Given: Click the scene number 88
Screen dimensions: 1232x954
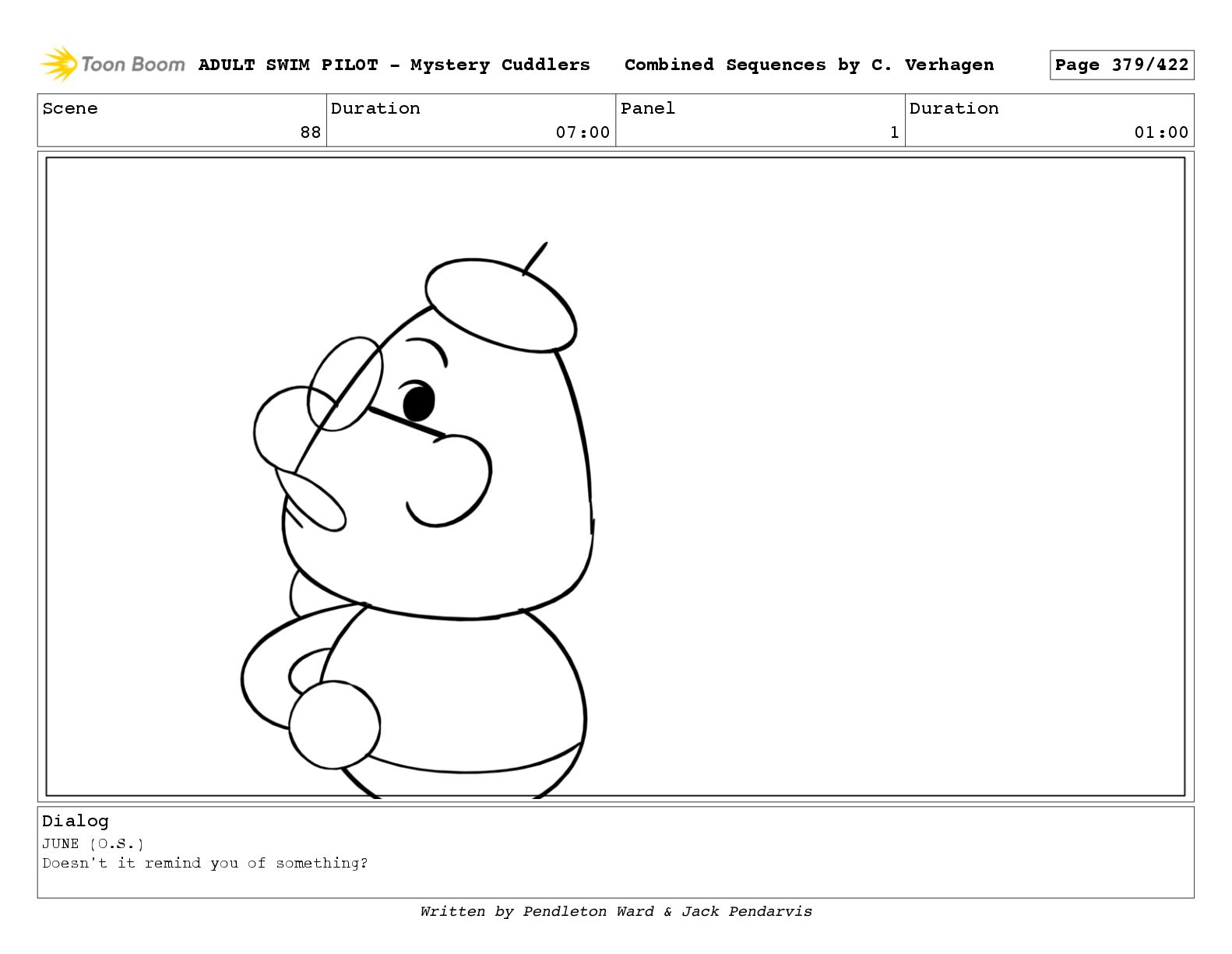Looking at the screenshot, I should [x=311, y=132].
